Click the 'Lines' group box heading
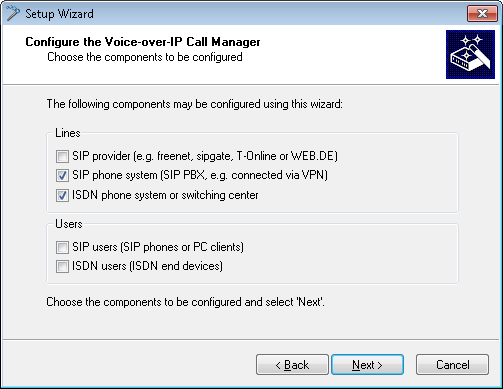Screen dimensions: 503x389 68,133
